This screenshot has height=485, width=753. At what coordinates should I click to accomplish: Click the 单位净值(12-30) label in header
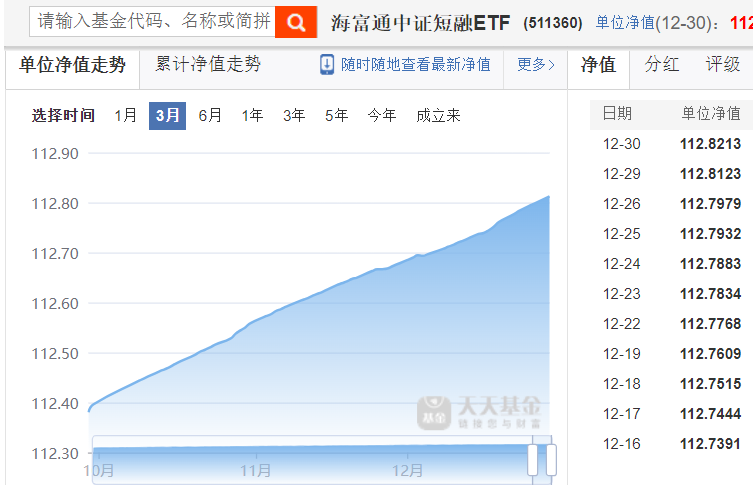pyautogui.click(x=658, y=23)
